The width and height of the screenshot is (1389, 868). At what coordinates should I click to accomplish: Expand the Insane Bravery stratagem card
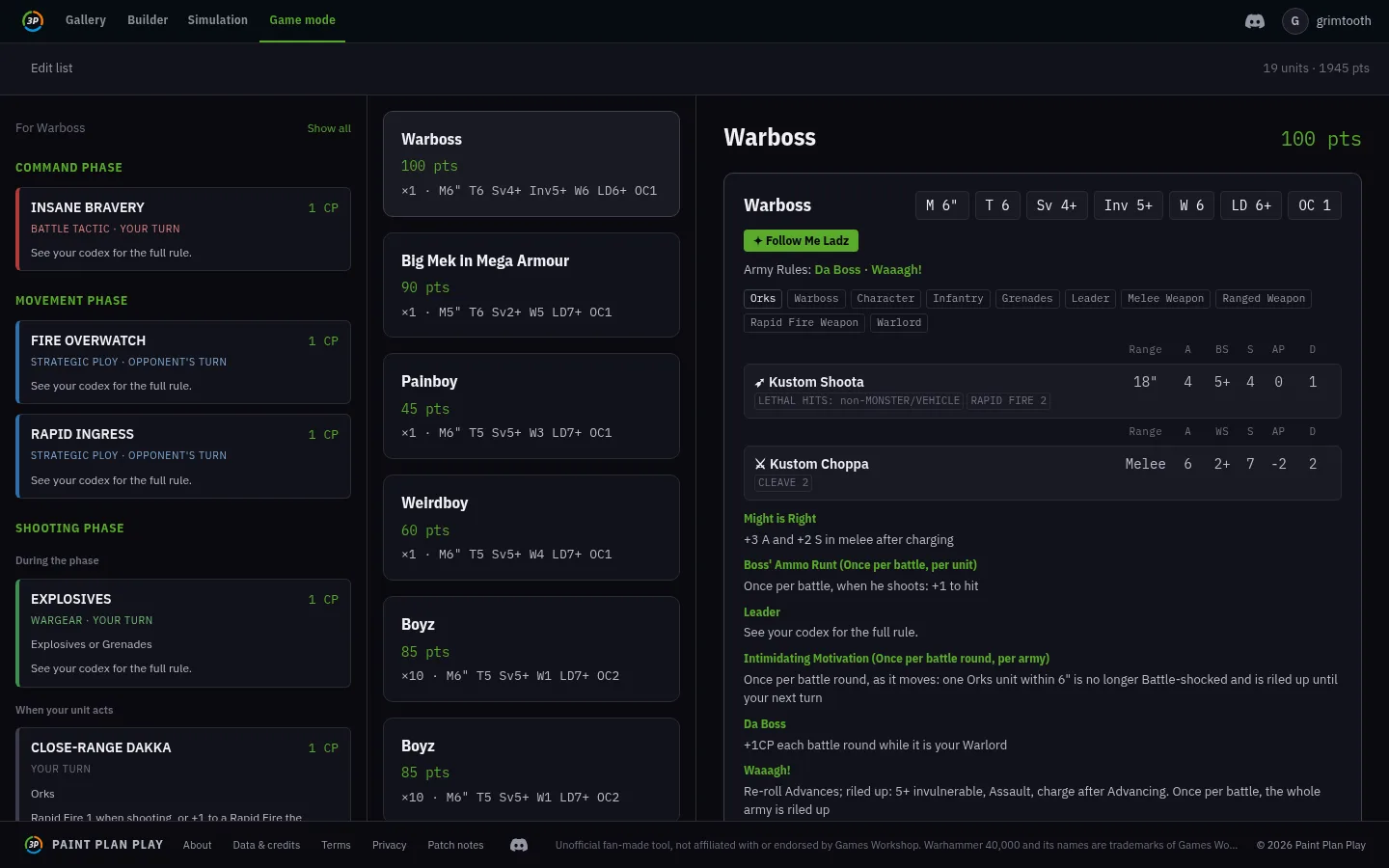click(183, 229)
